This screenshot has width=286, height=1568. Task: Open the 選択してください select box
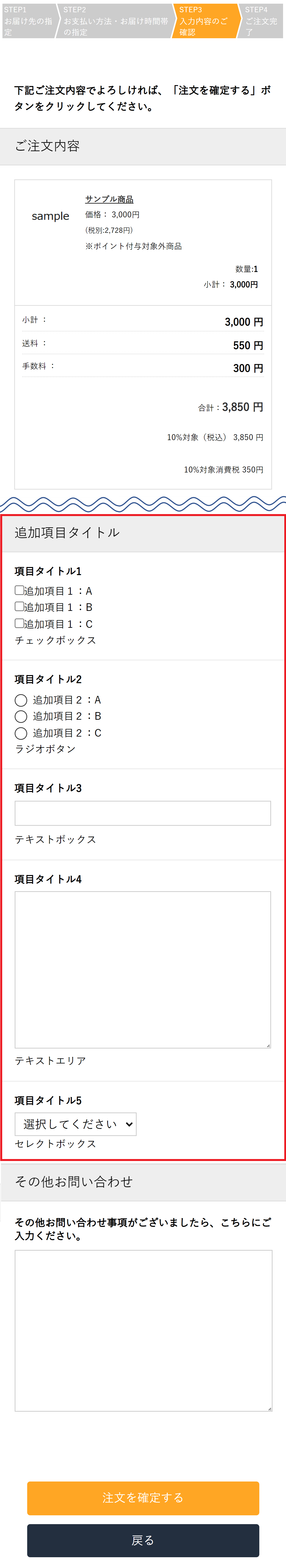click(x=75, y=1124)
